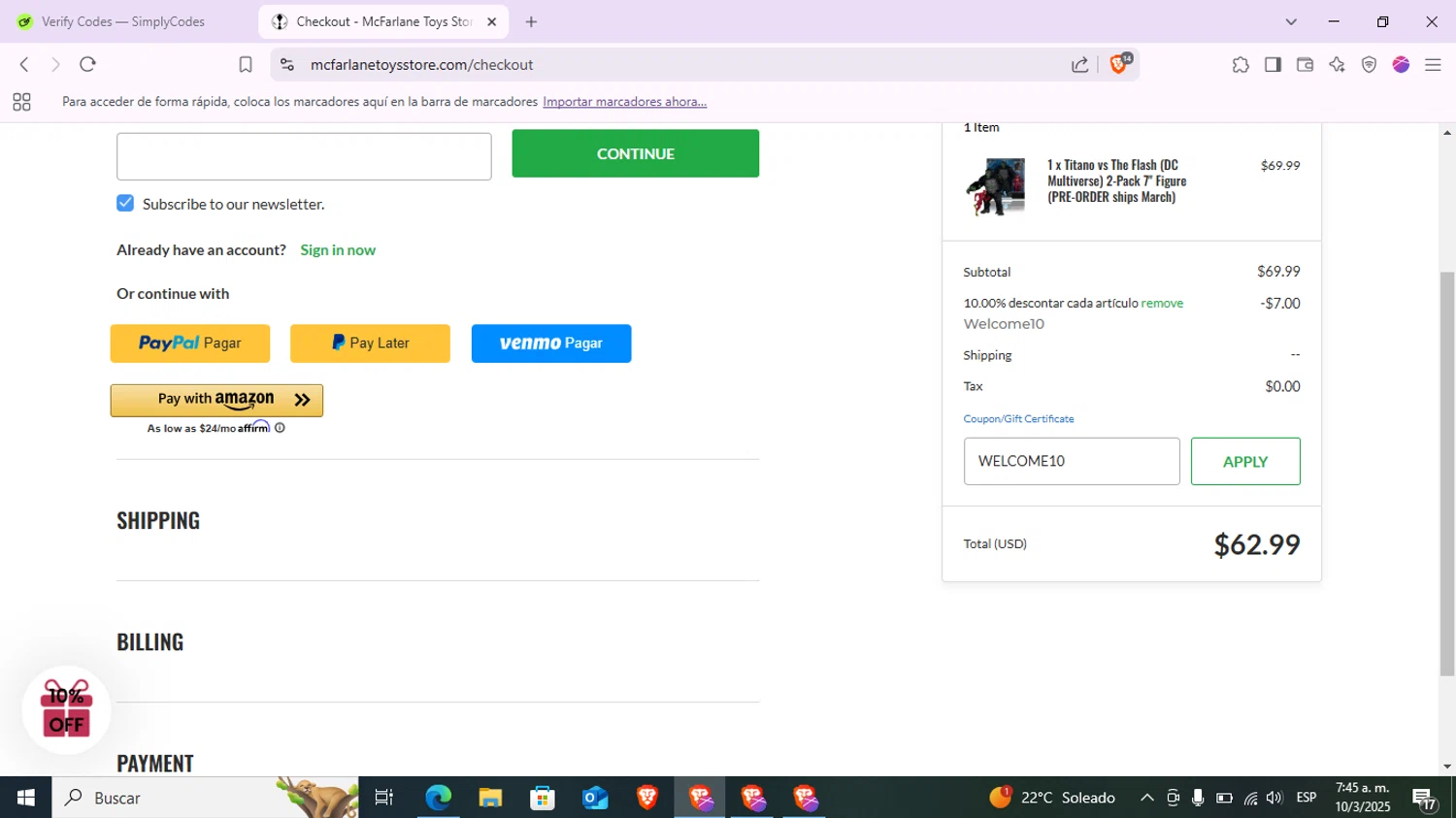The height and width of the screenshot is (818, 1456).
Task: Click the taskbar Buscar search box
Action: (x=205, y=798)
